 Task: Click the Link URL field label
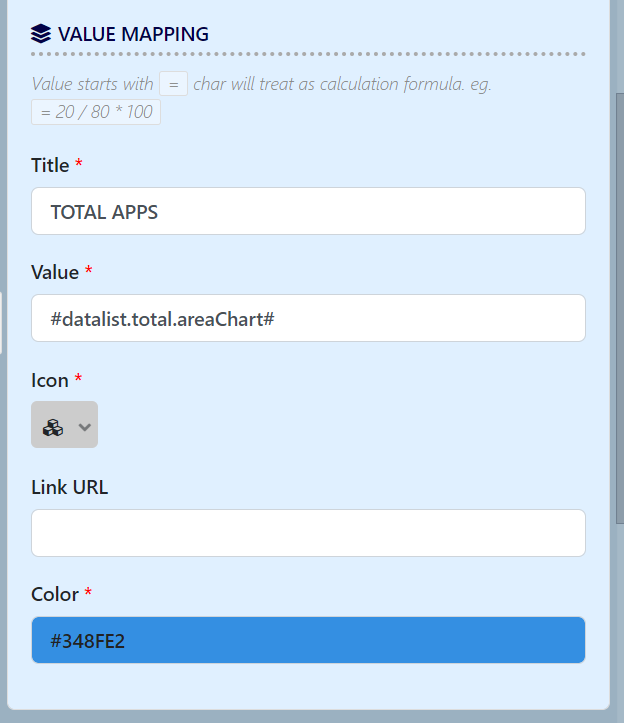pyautogui.click(x=69, y=487)
